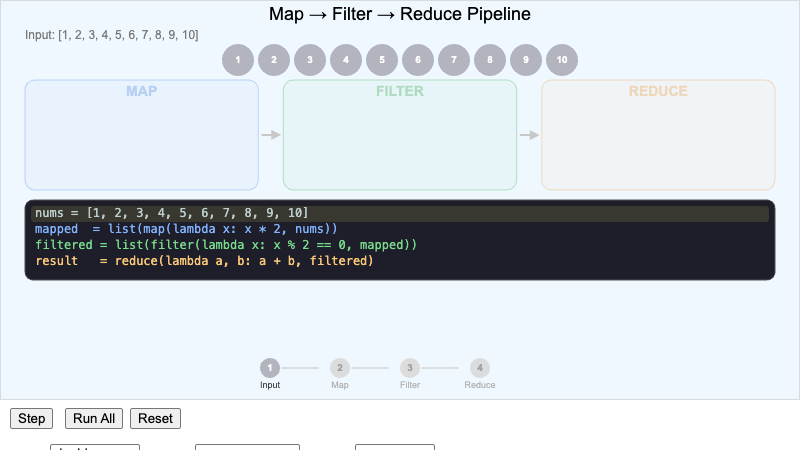Viewport: 800px width, 450px height.
Task: Pick input token circle 7
Action: click(454, 60)
